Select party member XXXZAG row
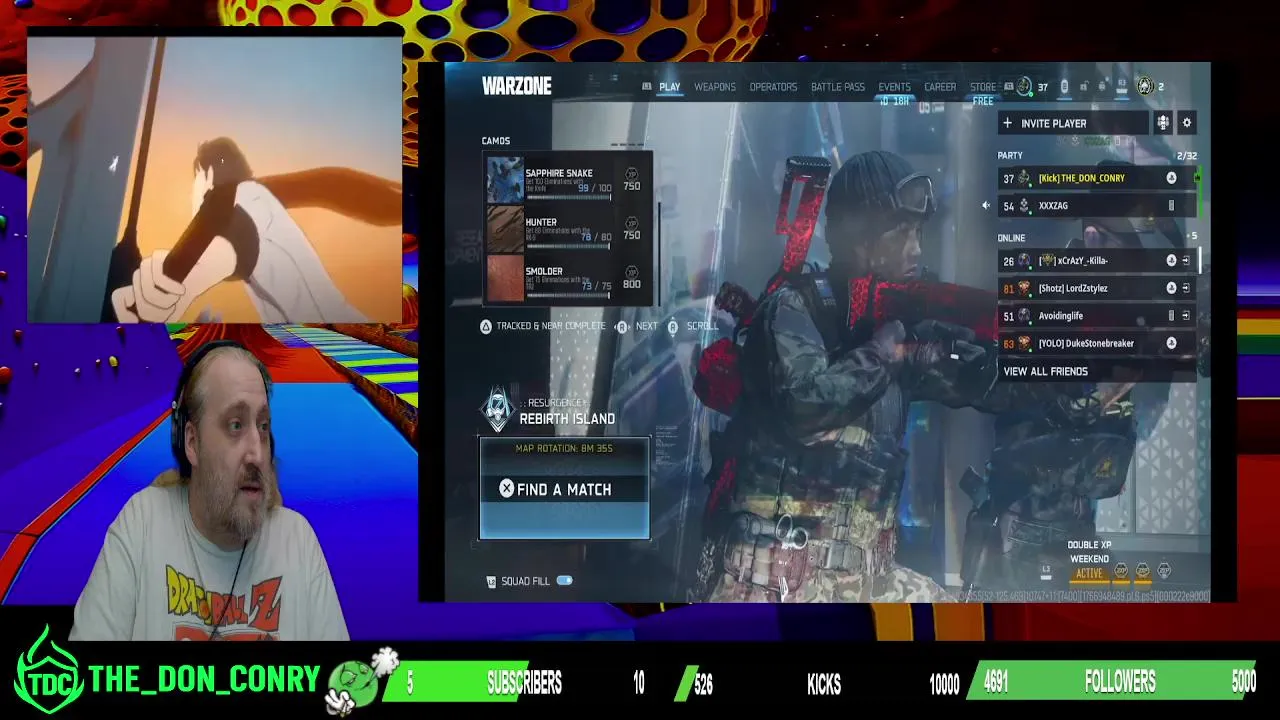 (1097, 205)
